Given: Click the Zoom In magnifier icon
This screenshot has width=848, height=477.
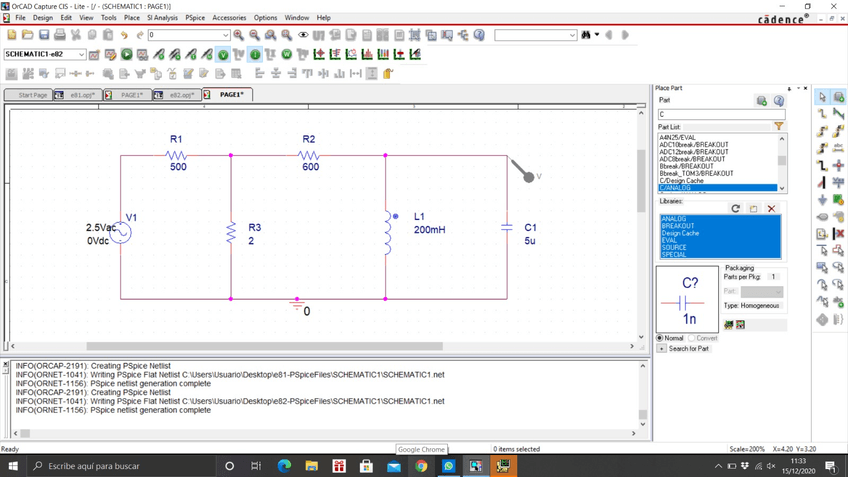Looking at the screenshot, I should [238, 35].
